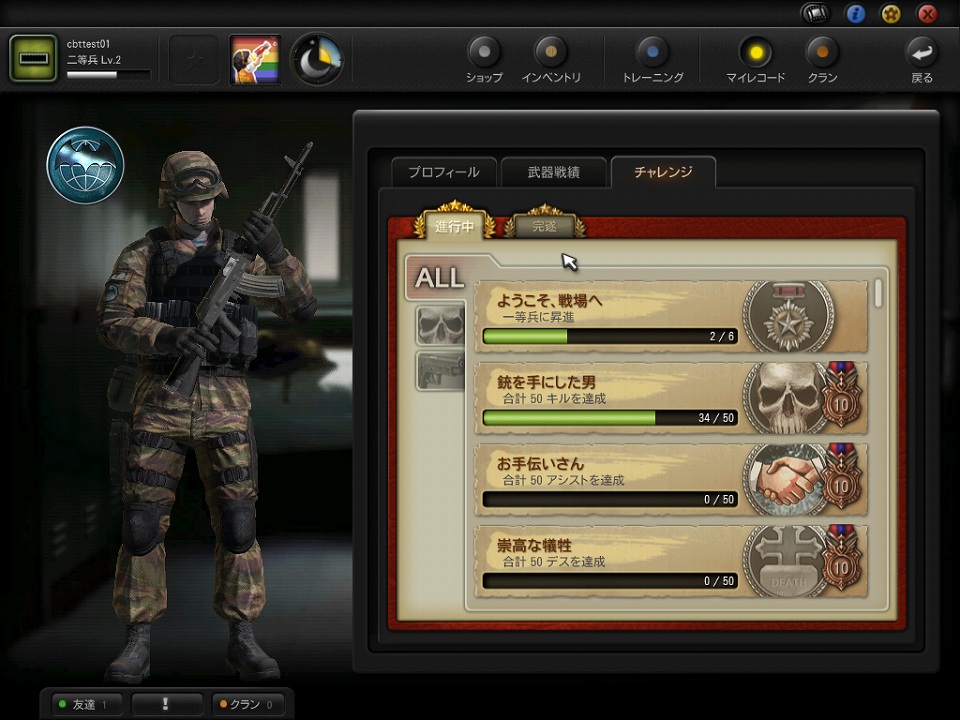Image resolution: width=960 pixels, height=720 pixels.
Task: Select the 完遂 completed challenges tab
Action: point(545,226)
